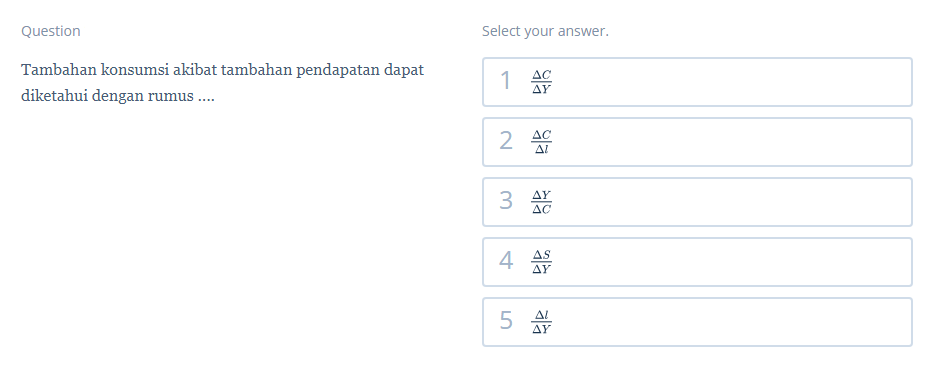This screenshot has height=376, width=933.
Task: Click empty area inside the first answer box
Action: click(732, 82)
